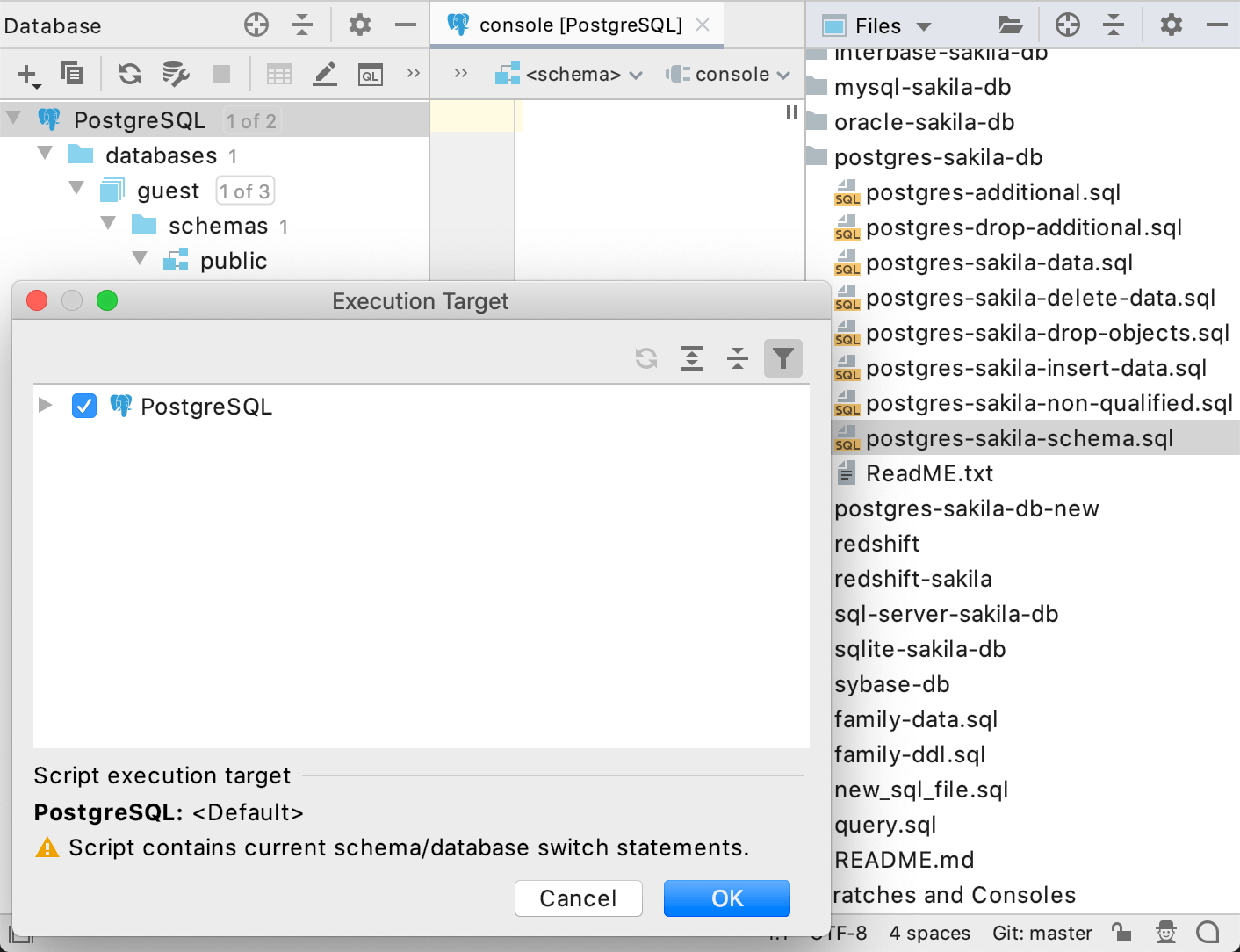Open the <schema> selector dropdown

569,75
